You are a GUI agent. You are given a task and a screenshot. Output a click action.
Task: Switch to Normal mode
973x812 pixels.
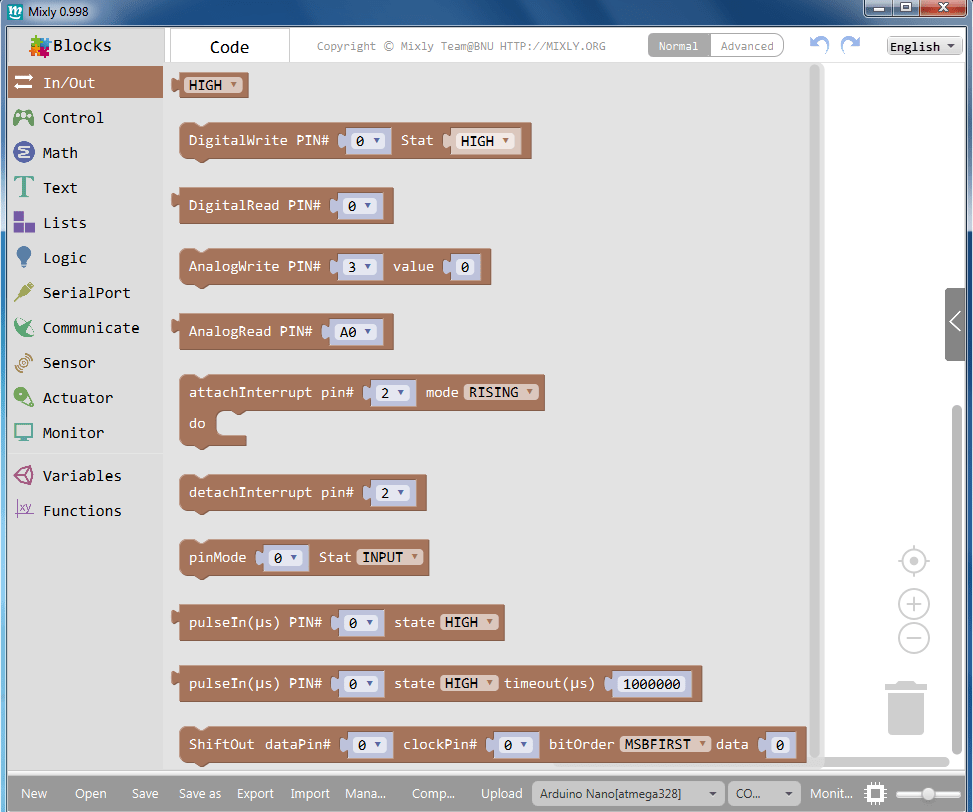[678, 46]
